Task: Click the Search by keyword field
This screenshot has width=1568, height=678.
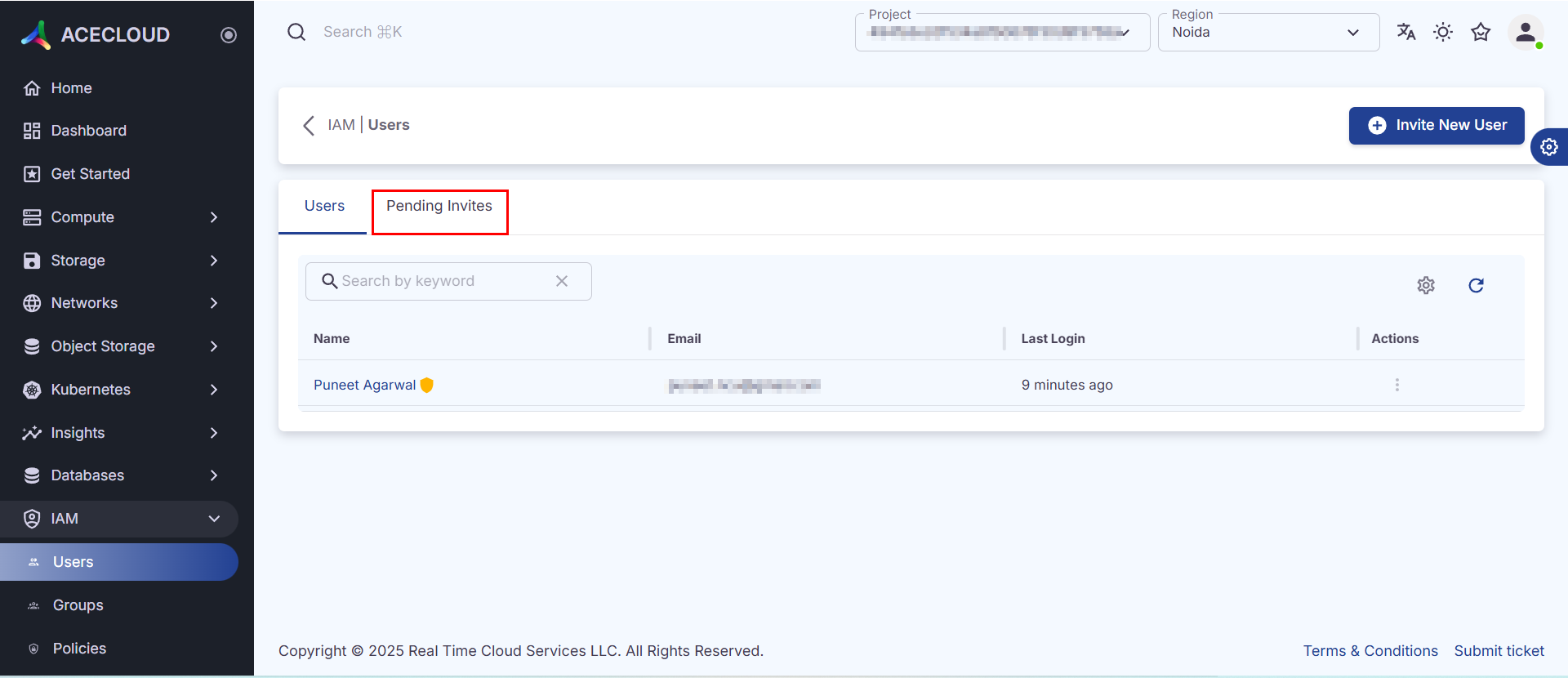Action: pyautogui.click(x=441, y=281)
